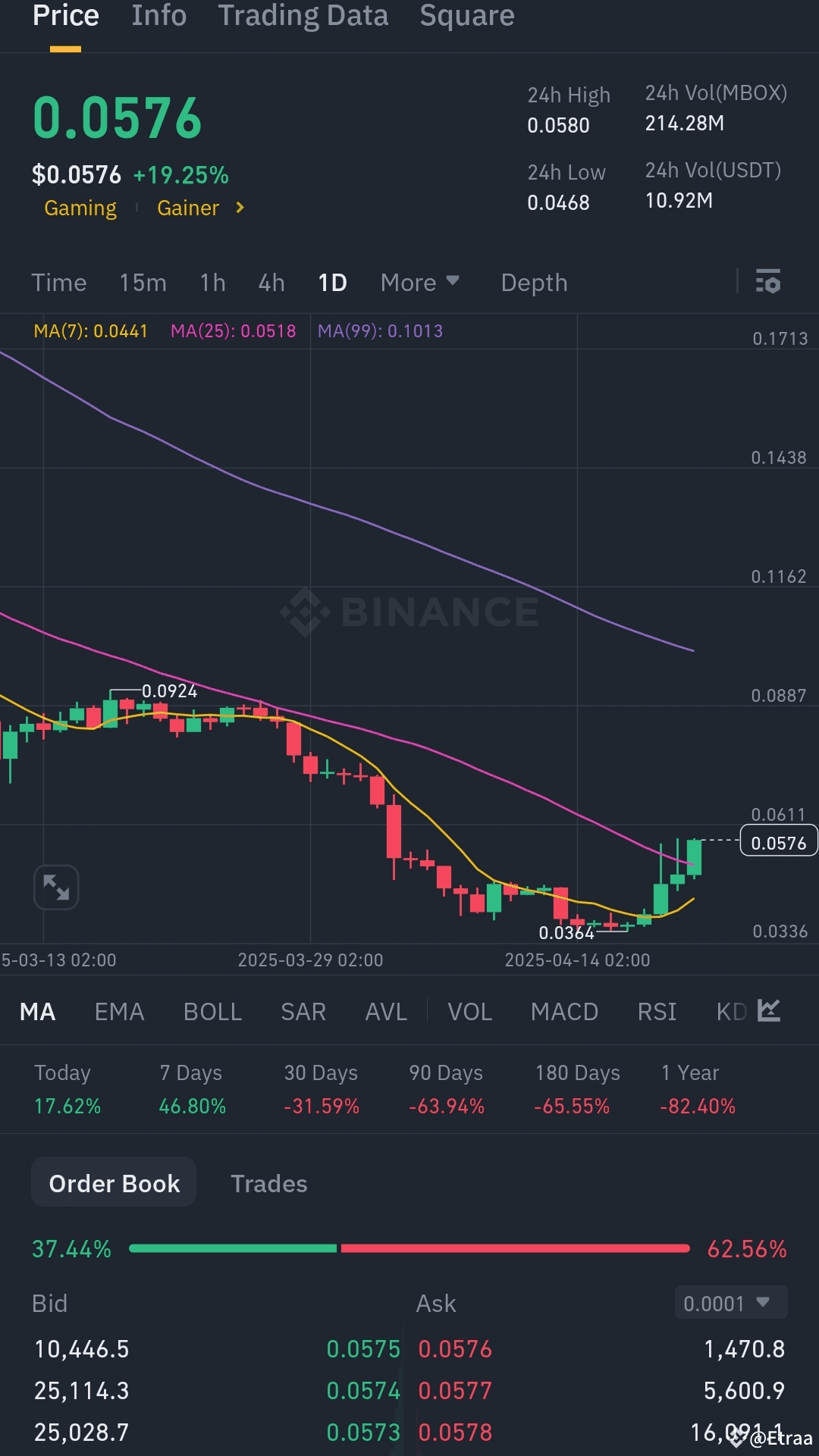Image resolution: width=819 pixels, height=1456 pixels.
Task: Tap the ask quantity 5,600.9
Action: (x=744, y=1391)
